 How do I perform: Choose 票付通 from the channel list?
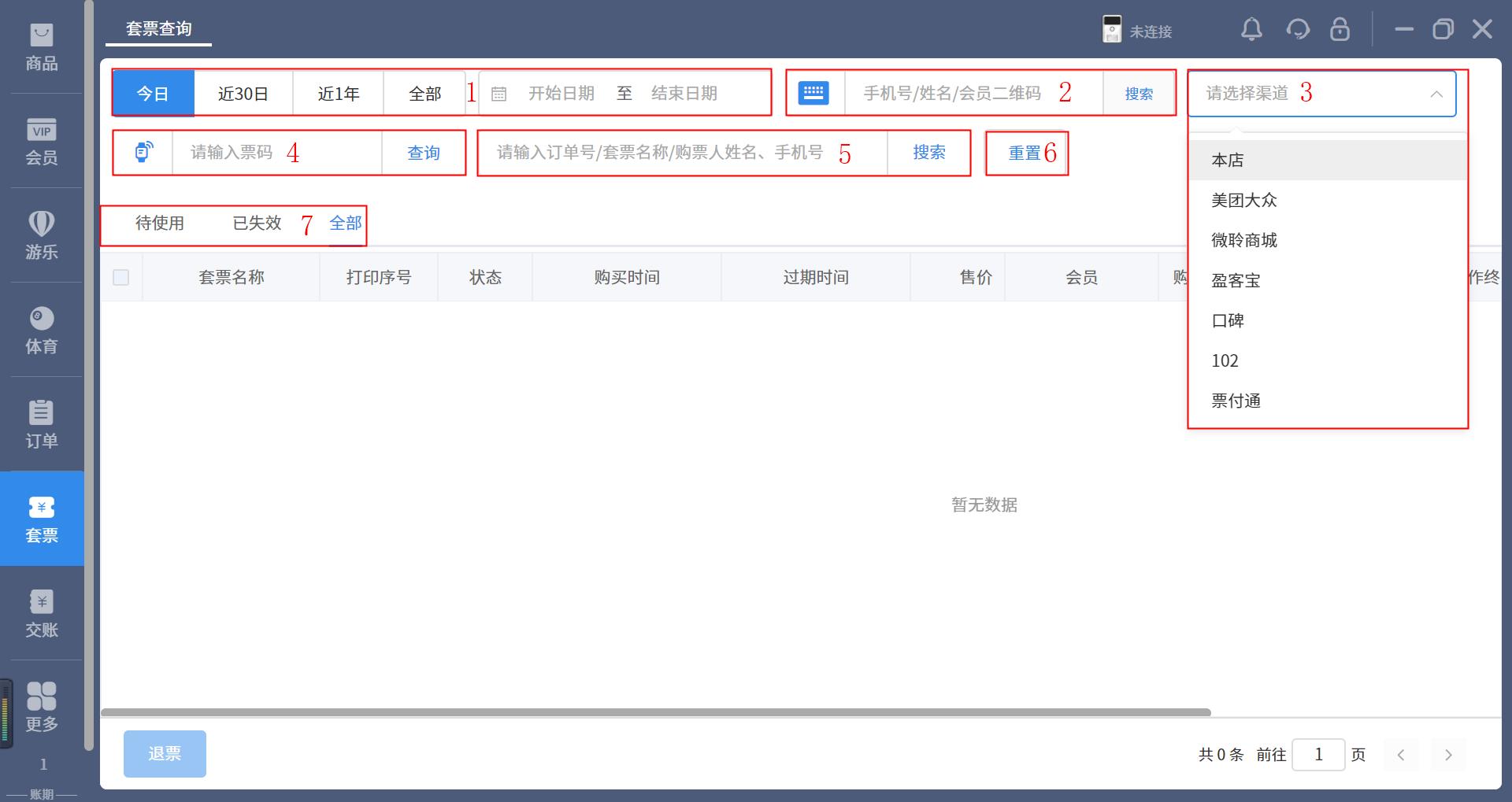coord(1327,401)
